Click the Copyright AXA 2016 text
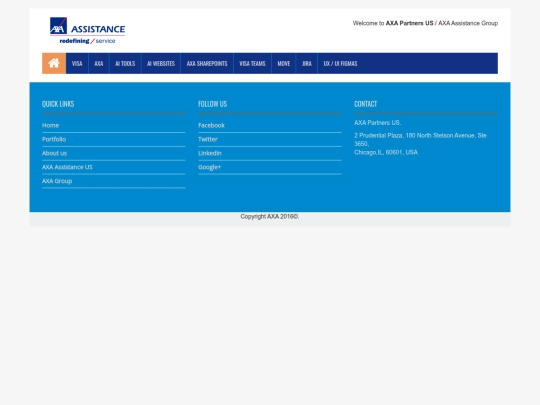540x405 pixels. point(270,216)
